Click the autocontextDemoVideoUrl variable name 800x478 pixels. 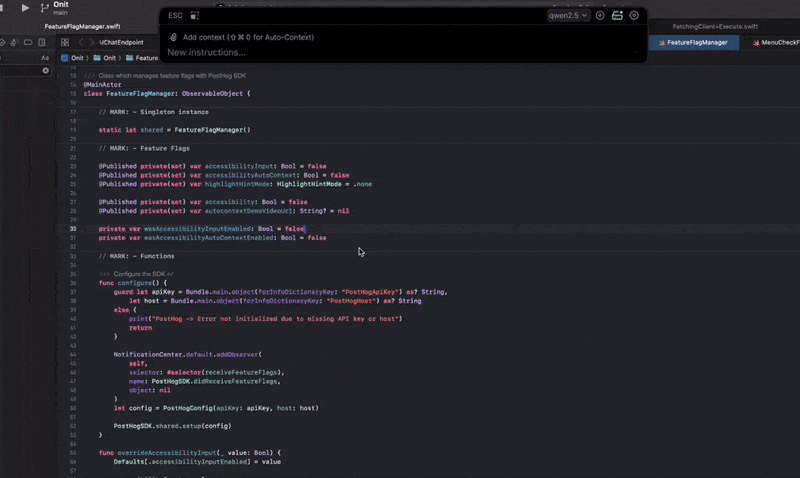(248, 211)
